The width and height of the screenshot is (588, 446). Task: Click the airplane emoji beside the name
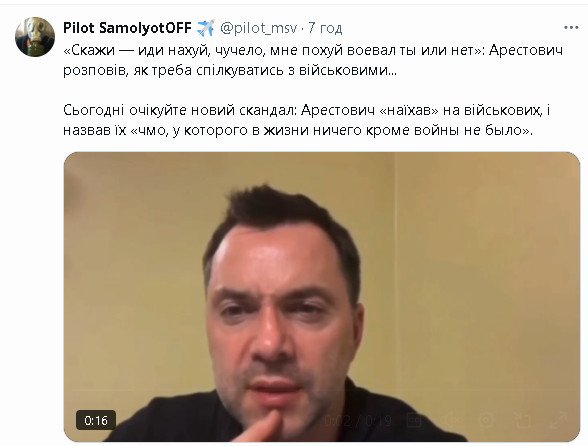206,28
